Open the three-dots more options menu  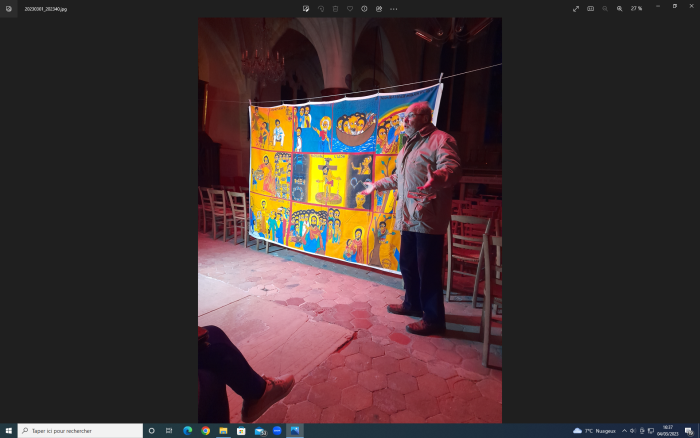tap(393, 8)
